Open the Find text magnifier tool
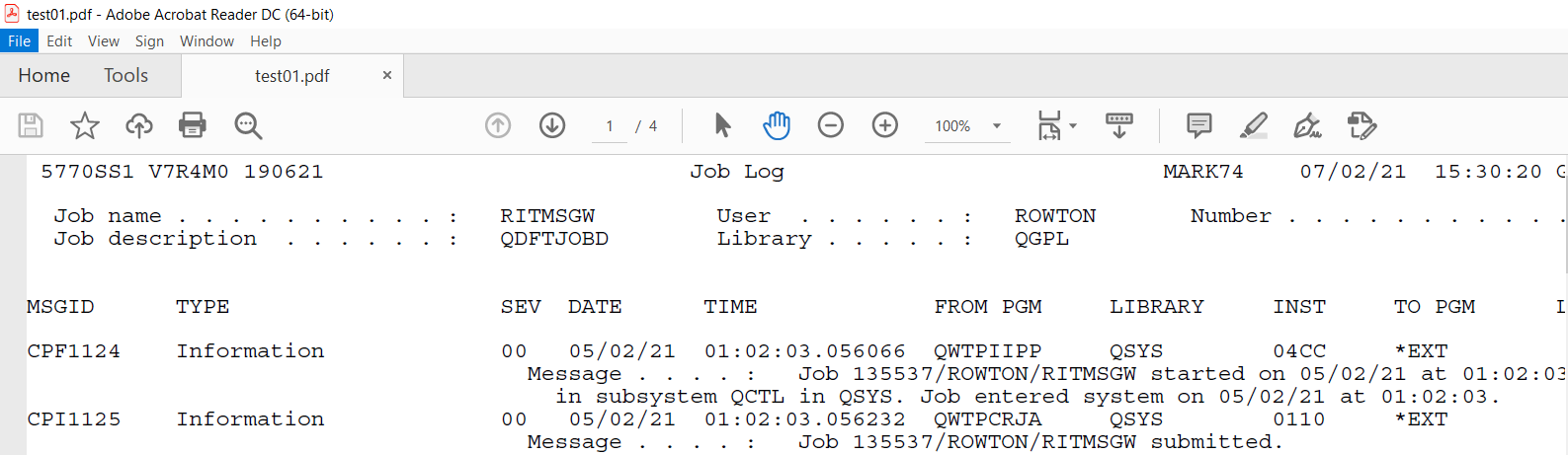This screenshot has height=455, width=1568. coord(248,125)
